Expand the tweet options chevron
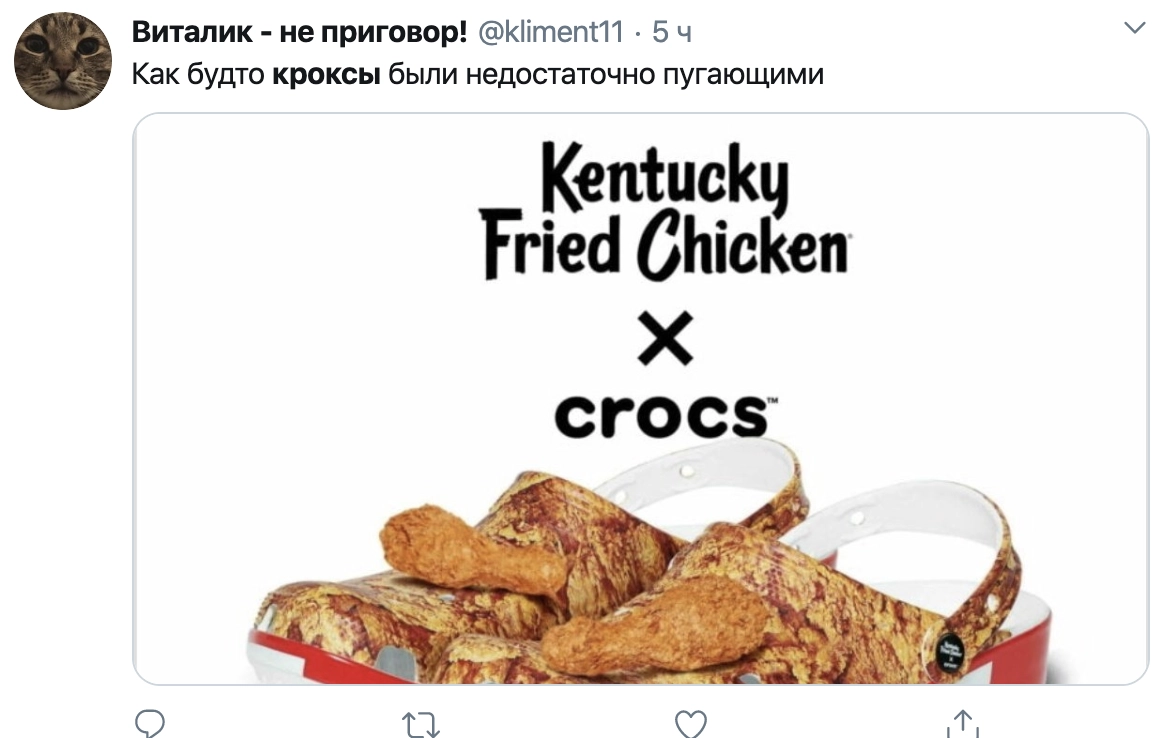The height and width of the screenshot is (738, 1166). coord(1135,28)
